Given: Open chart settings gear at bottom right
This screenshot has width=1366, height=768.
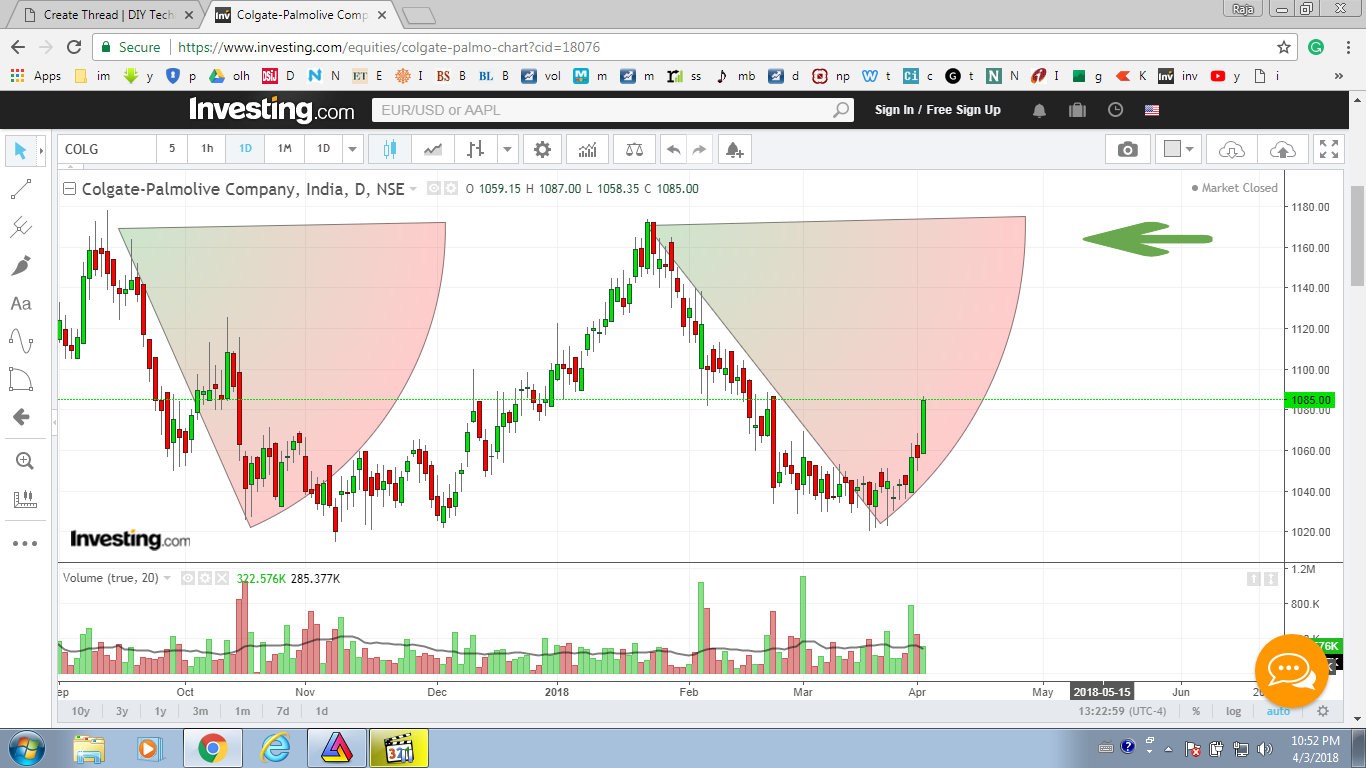Looking at the screenshot, I should 1323,711.
